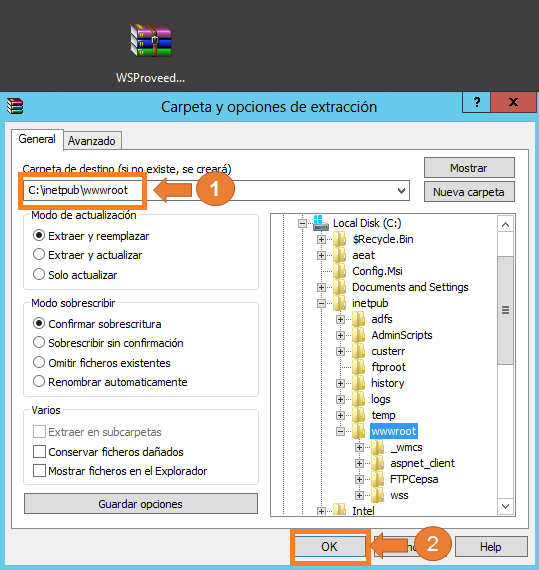Click the FTPCepsa folder icon
The image size is (539, 570).
tap(377, 479)
